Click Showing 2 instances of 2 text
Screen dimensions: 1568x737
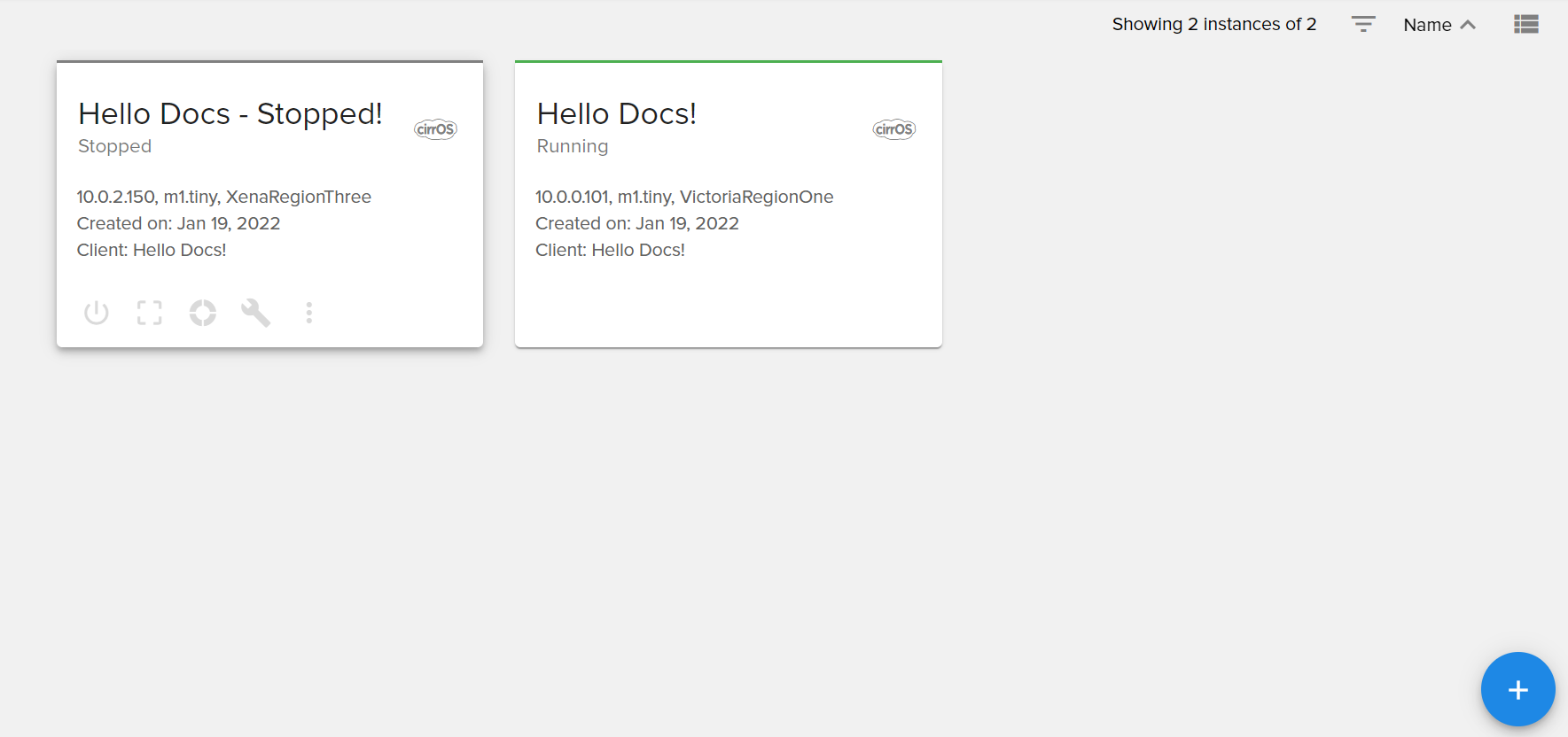tap(1213, 25)
